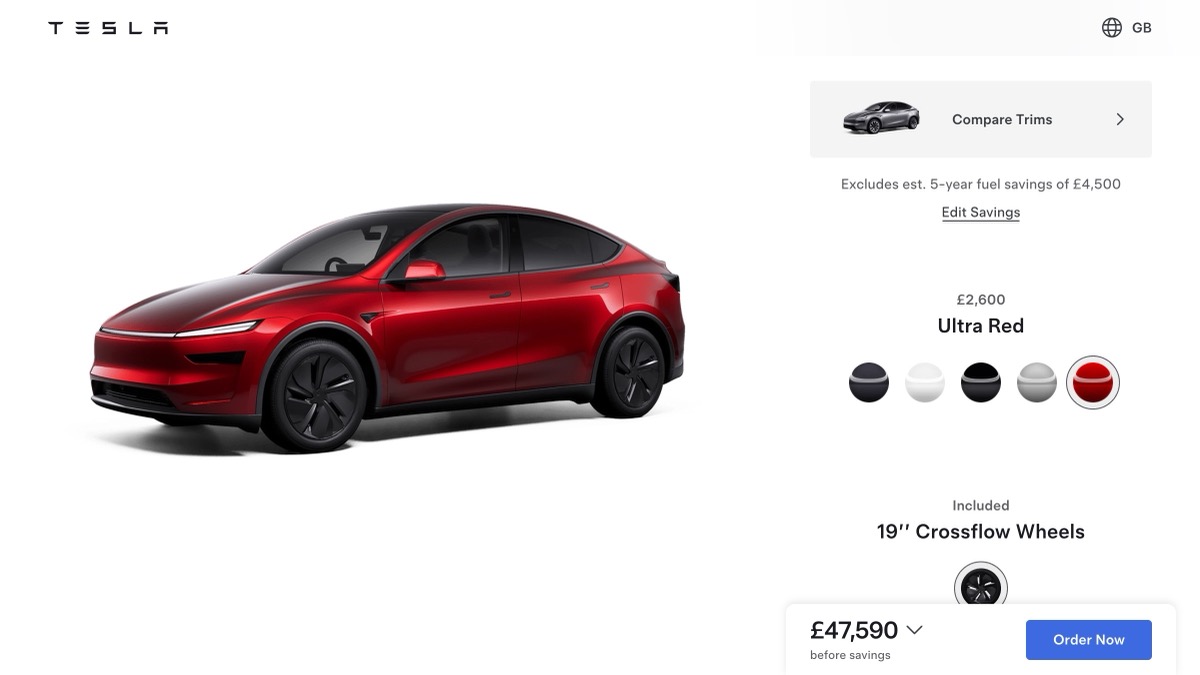
Task: Open the Edit Savings link
Action: pyautogui.click(x=981, y=212)
